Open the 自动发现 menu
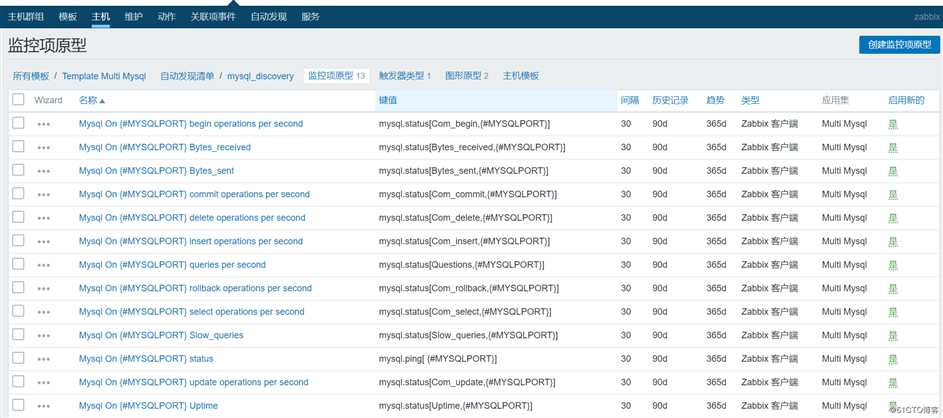The height and width of the screenshot is (418, 943). tap(268, 17)
